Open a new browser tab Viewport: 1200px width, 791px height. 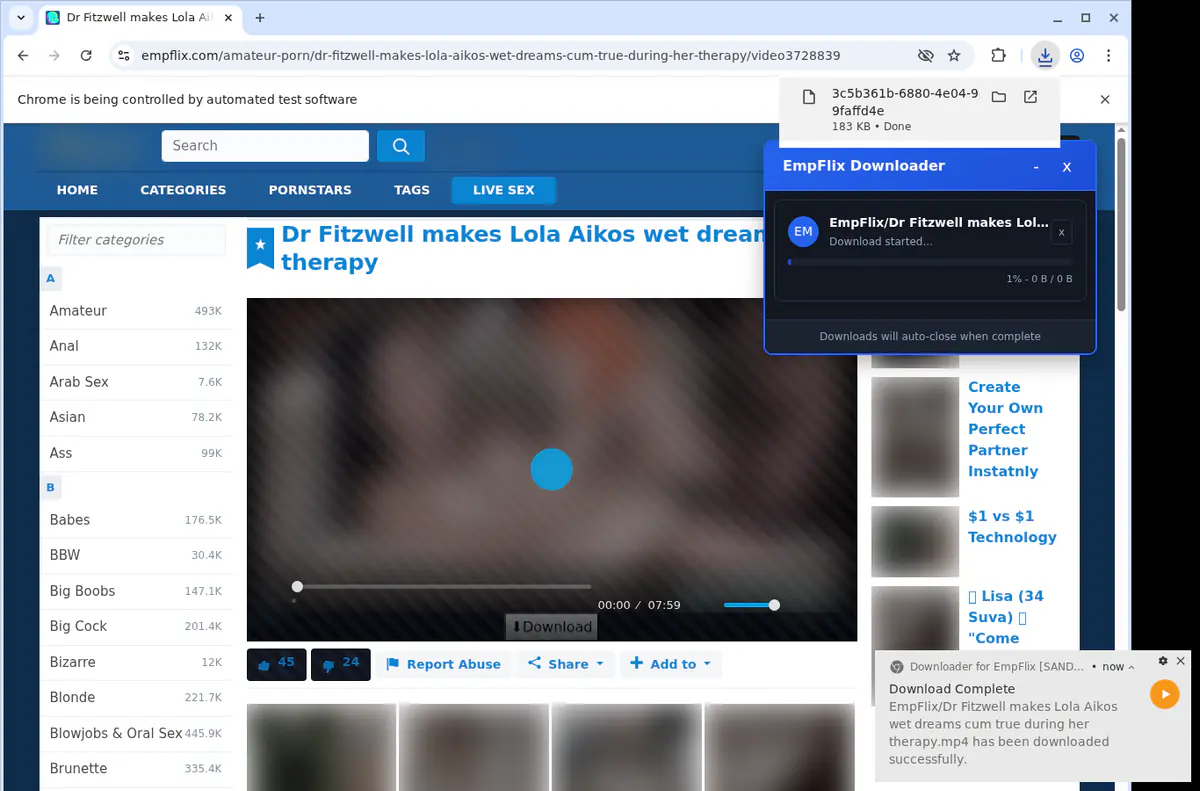click(260, 18)
